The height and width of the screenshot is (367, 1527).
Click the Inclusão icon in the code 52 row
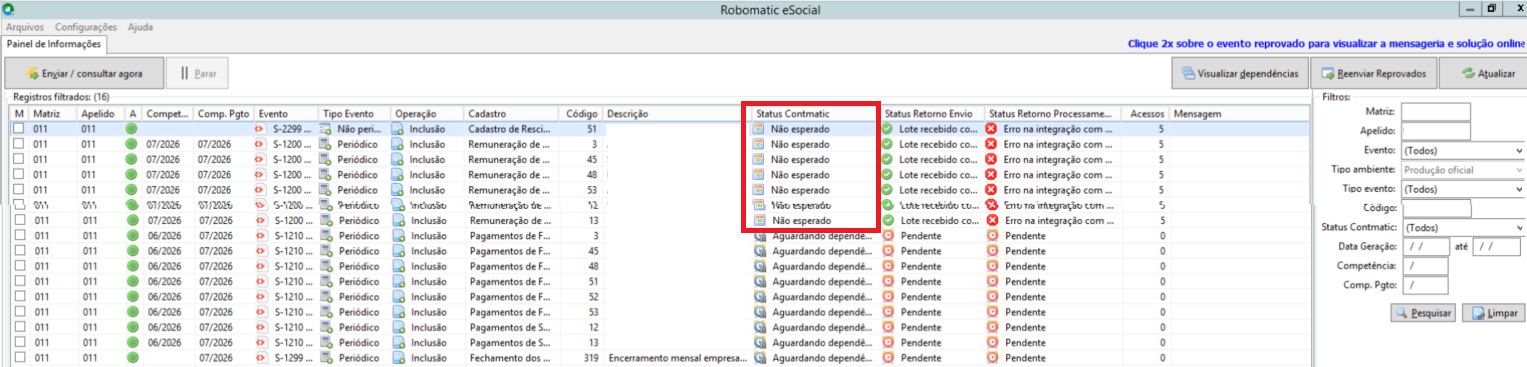pyautogui.click(x=398, y=296)
